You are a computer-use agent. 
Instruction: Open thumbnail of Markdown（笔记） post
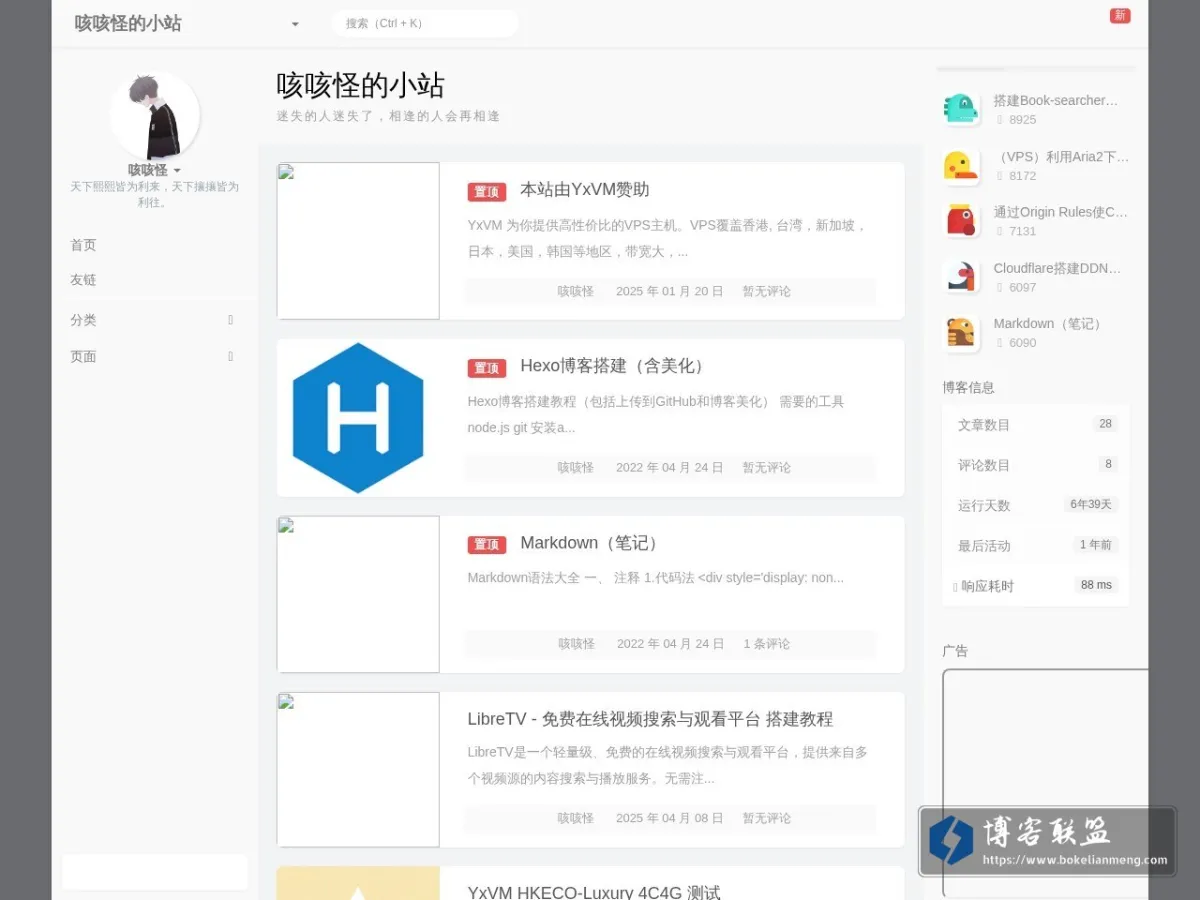coord(358,594)
